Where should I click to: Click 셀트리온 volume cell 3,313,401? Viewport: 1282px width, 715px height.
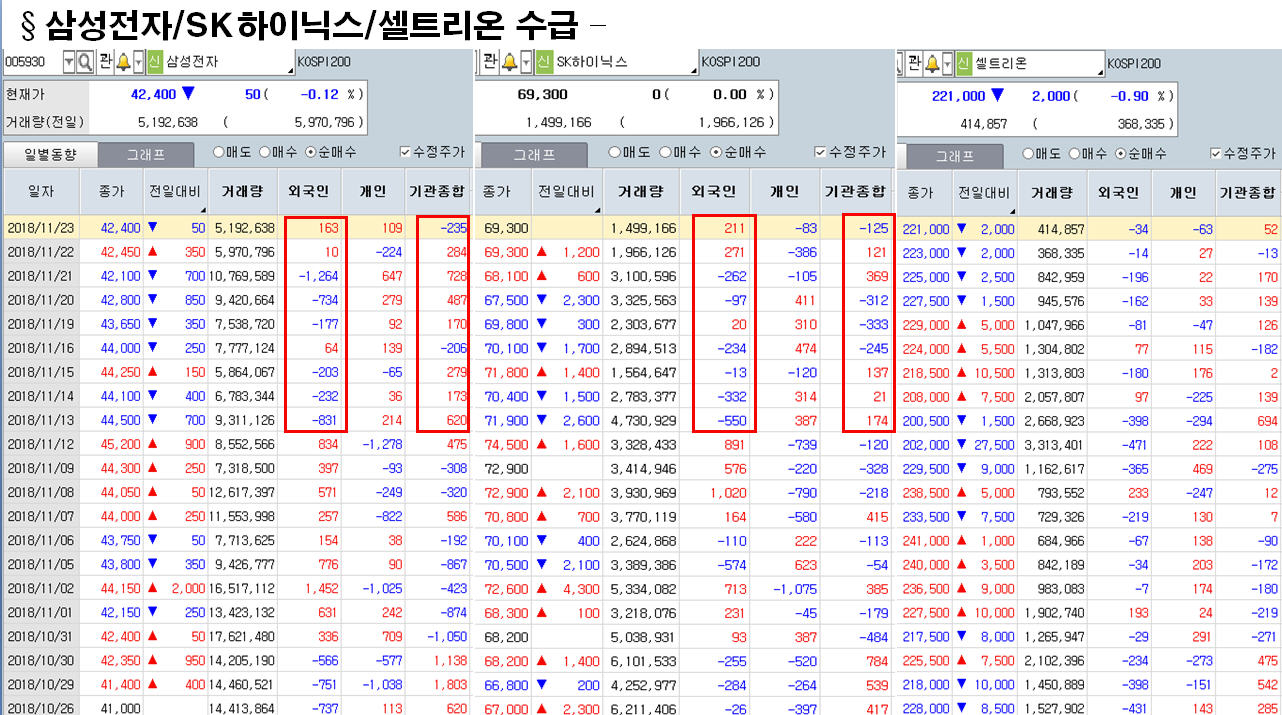1054,444
